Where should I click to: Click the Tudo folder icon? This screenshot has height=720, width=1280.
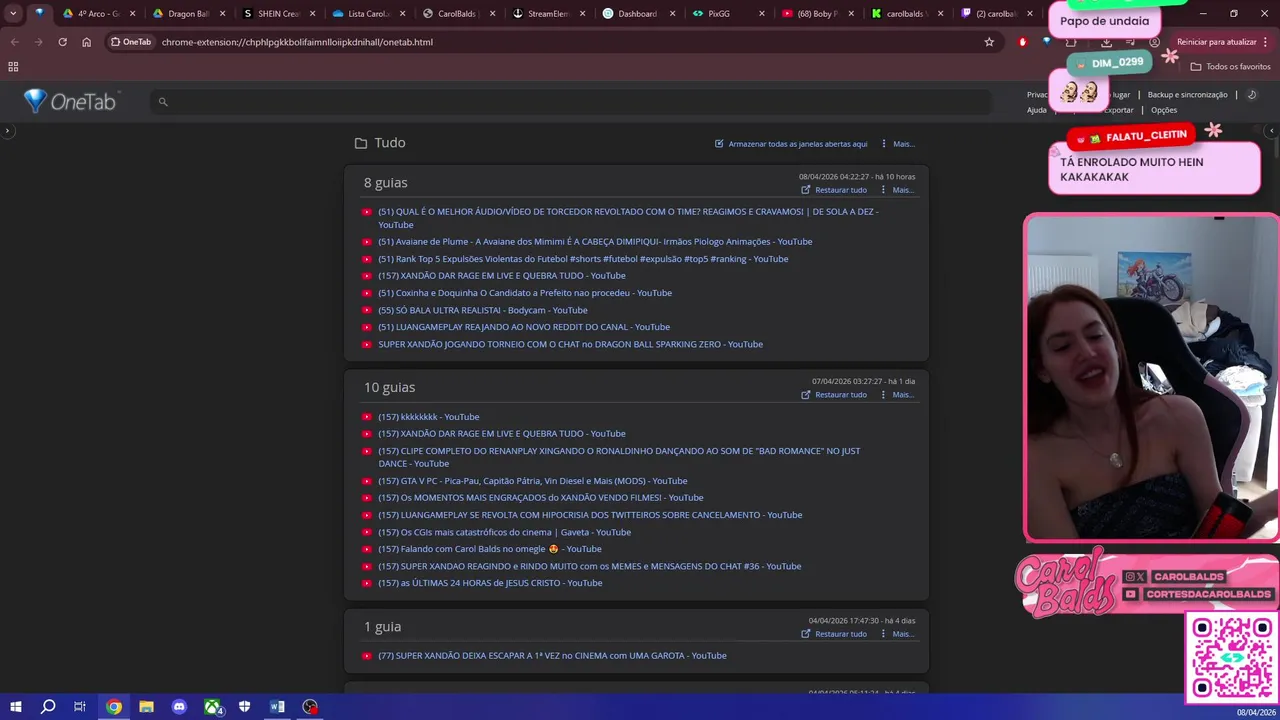pos(361,143)
